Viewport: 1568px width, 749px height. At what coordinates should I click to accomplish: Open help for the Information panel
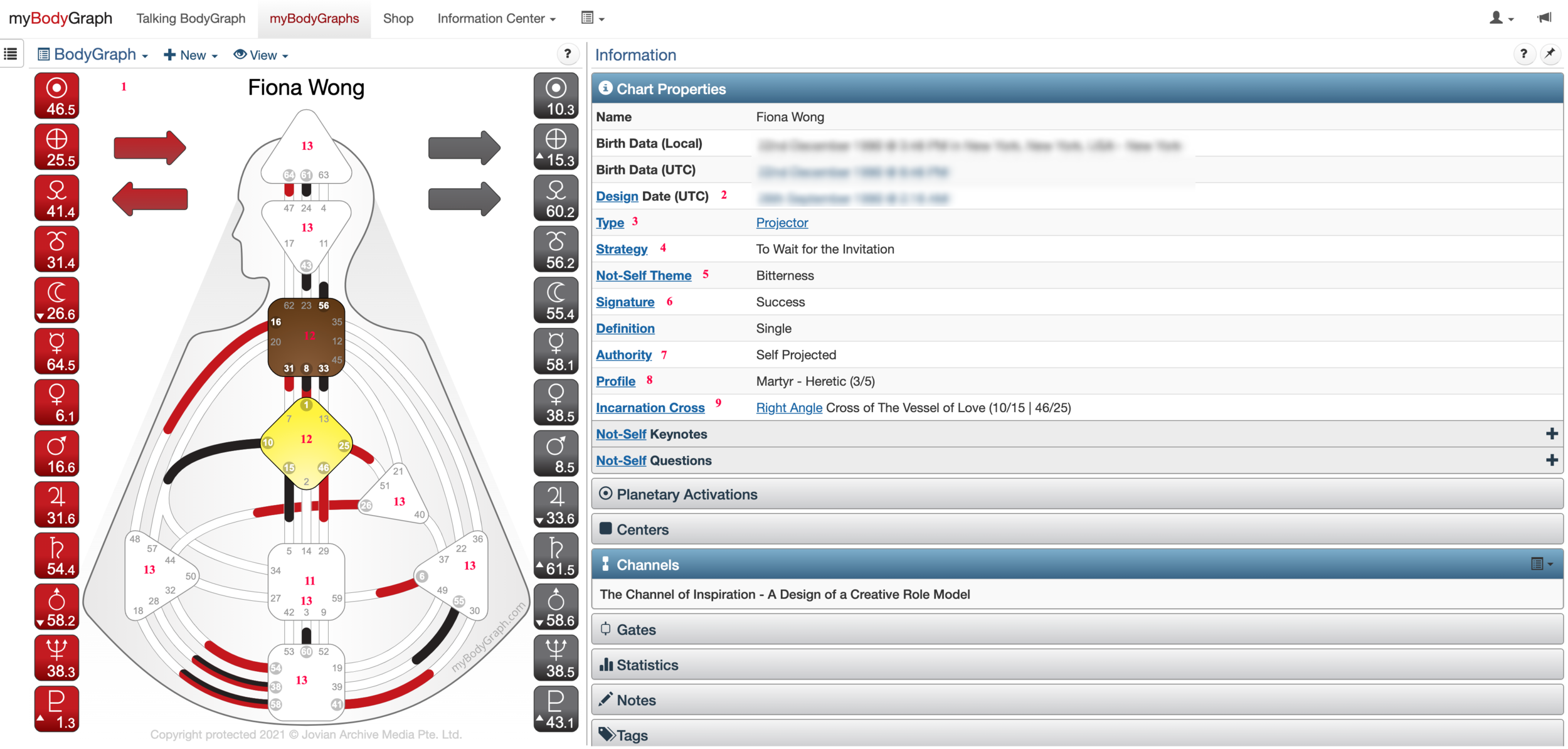coord(1523,54)
